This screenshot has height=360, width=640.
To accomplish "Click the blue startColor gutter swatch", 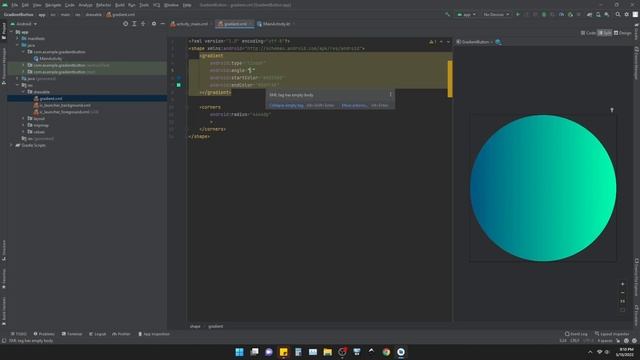I will [179, 78].
